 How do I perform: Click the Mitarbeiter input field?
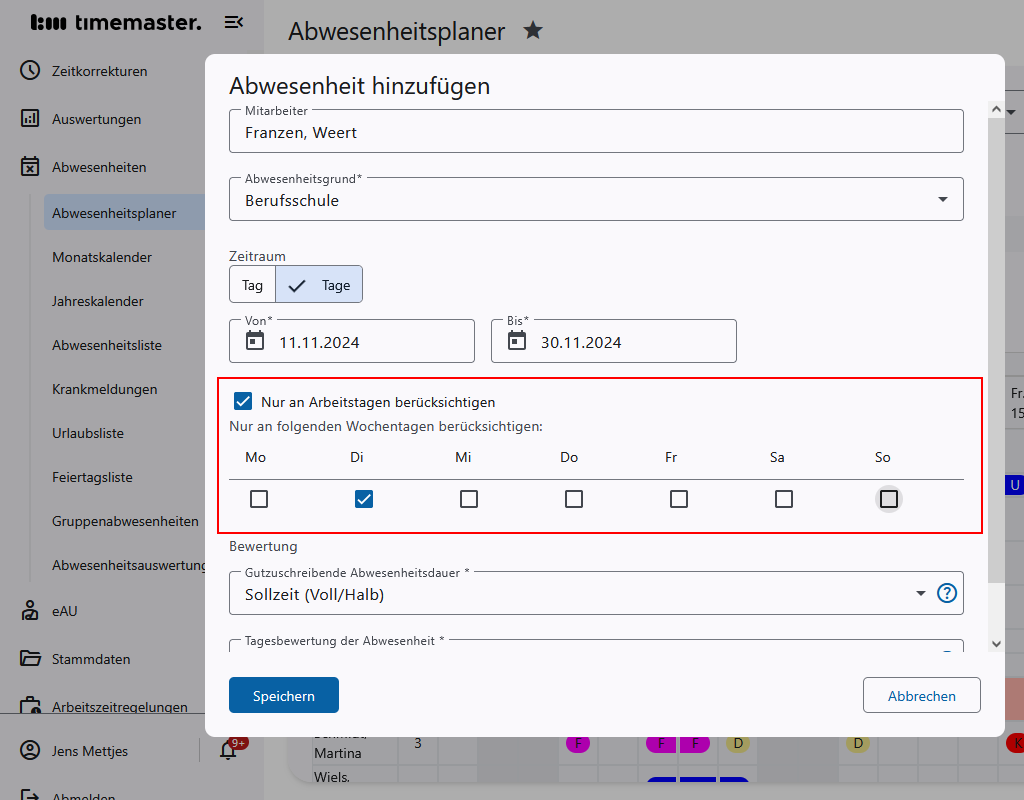(596, 132)
